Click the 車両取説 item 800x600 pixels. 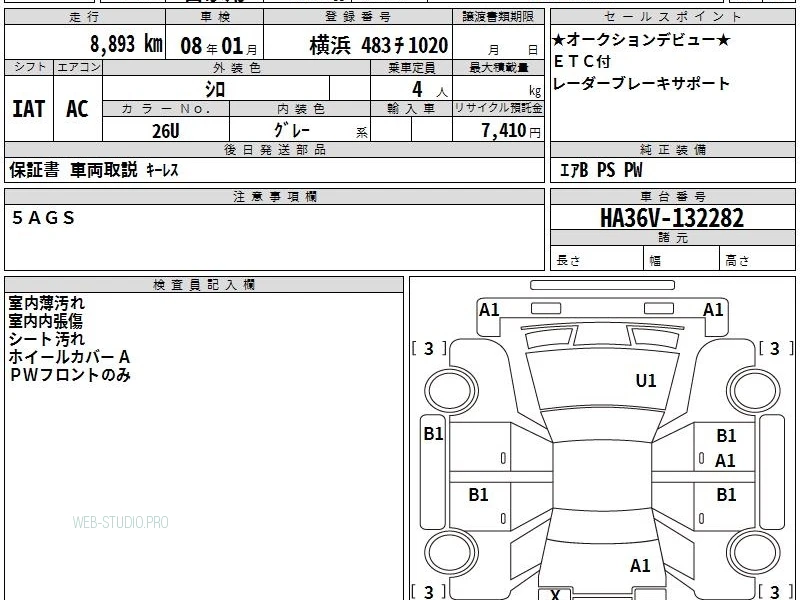coord(104,169)
